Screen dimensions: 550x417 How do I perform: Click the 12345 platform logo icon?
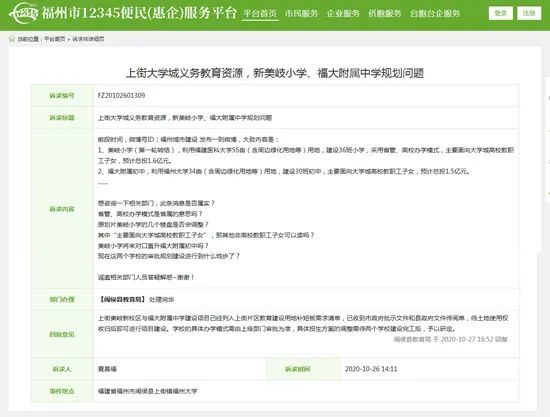(x=23, y=13)
